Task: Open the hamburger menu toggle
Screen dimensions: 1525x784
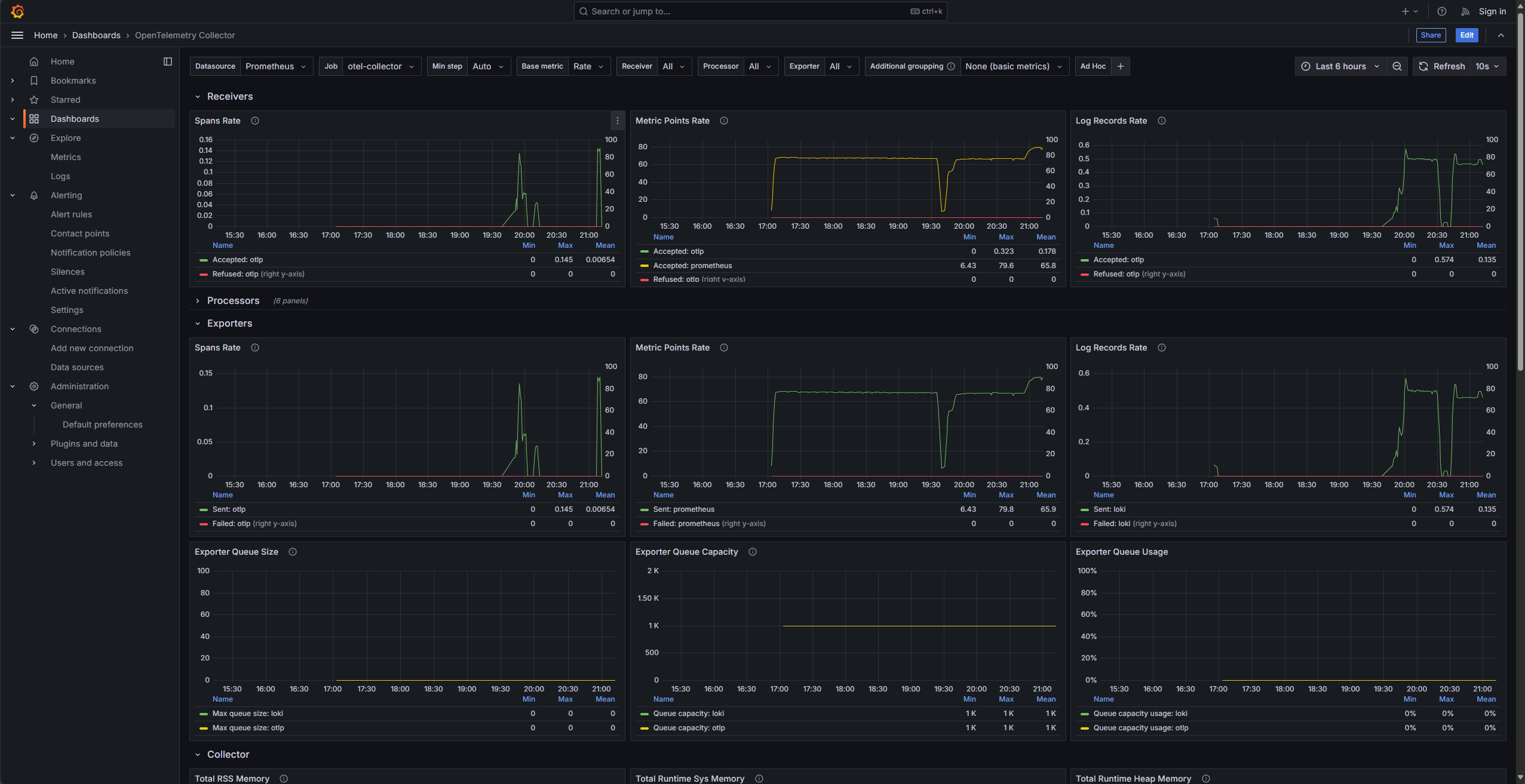Action: [17, 35]
